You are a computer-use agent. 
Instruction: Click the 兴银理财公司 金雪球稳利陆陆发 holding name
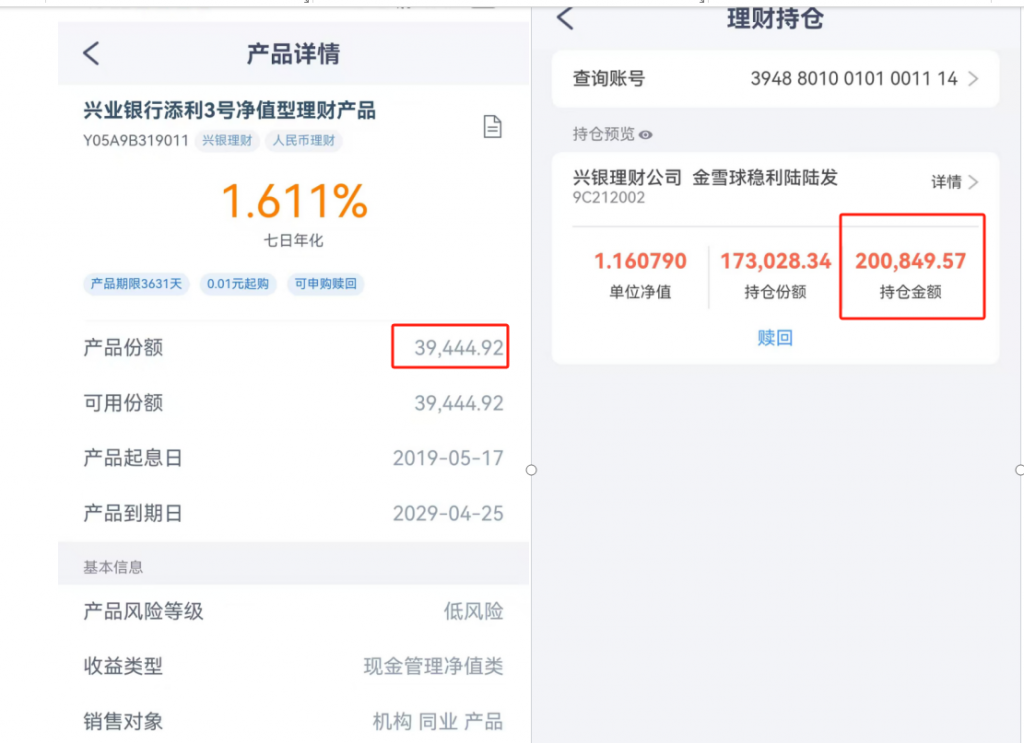point(705,178)
